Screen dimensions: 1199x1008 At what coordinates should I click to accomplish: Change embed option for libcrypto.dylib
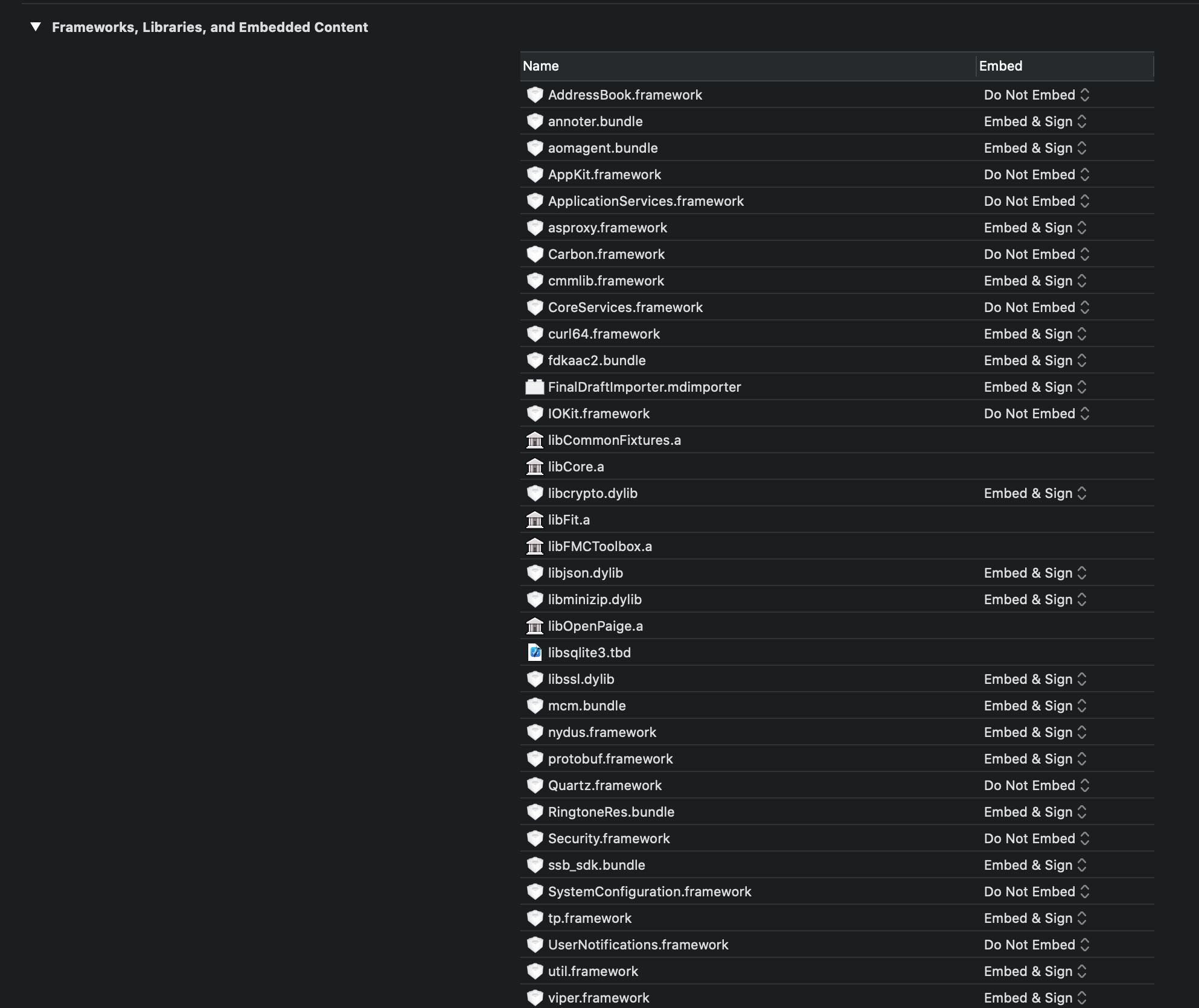(x=1035, y=493)
